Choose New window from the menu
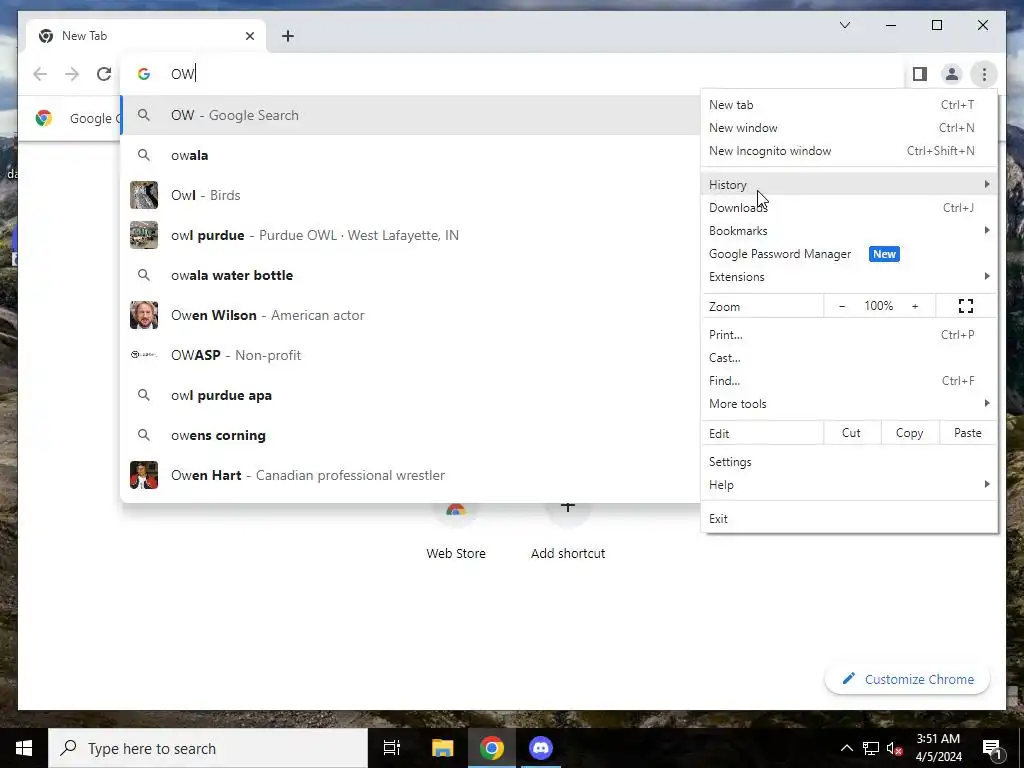 [849, 128]
